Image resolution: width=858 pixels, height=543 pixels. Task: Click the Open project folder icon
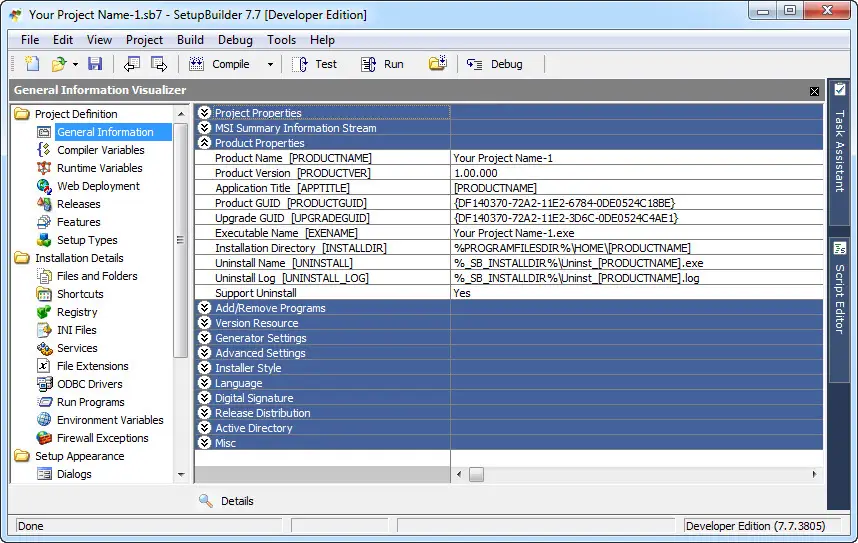point(59,64)
